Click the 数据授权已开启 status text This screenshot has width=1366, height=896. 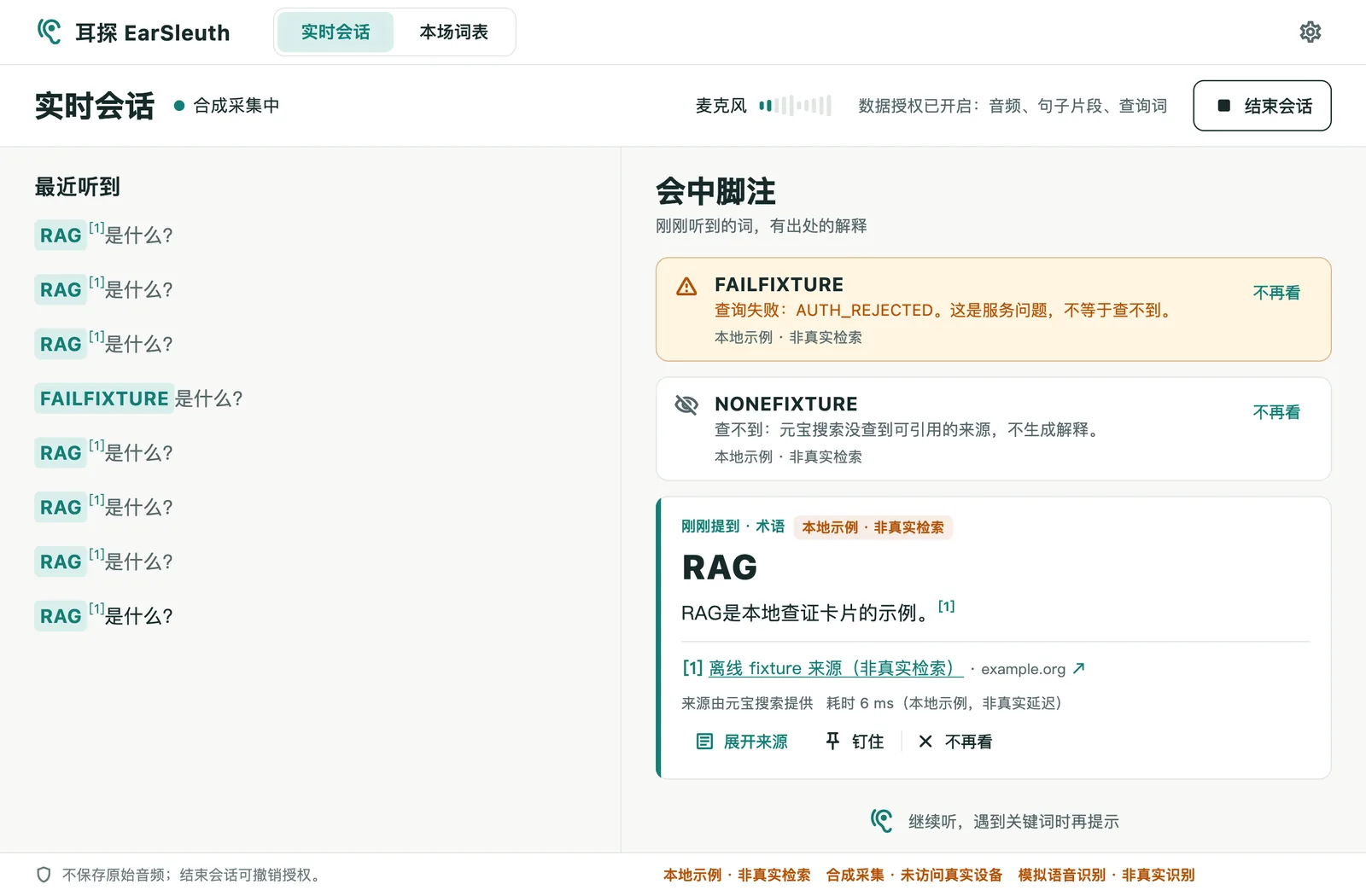(x=1013, y=106)
